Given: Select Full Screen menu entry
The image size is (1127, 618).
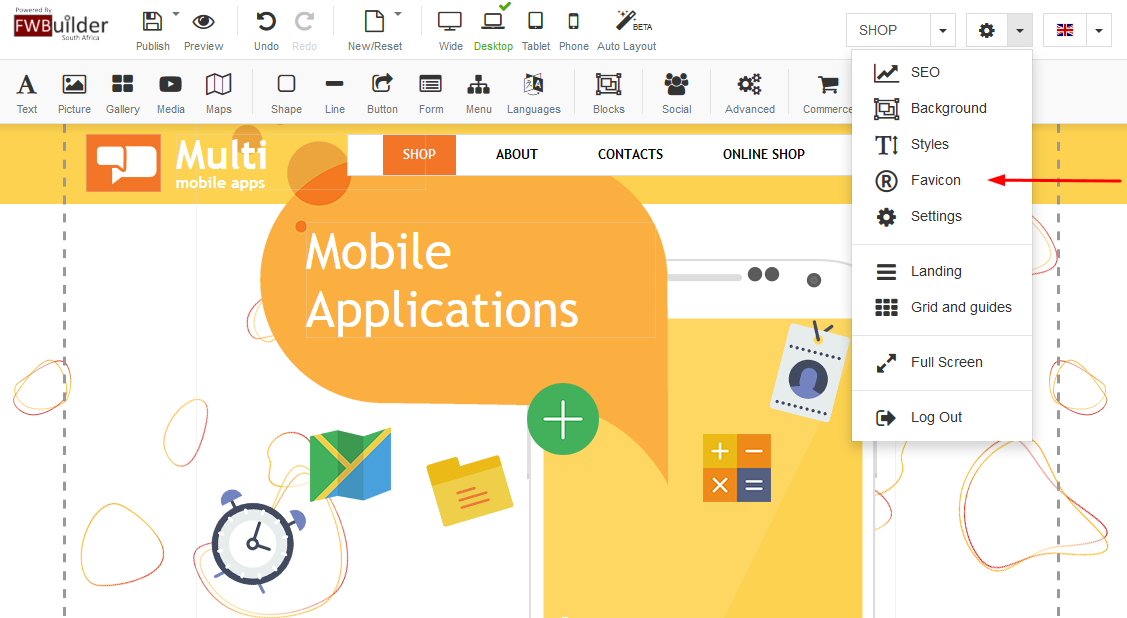Looking at the screenshot, I should click(x=942, y=363).
